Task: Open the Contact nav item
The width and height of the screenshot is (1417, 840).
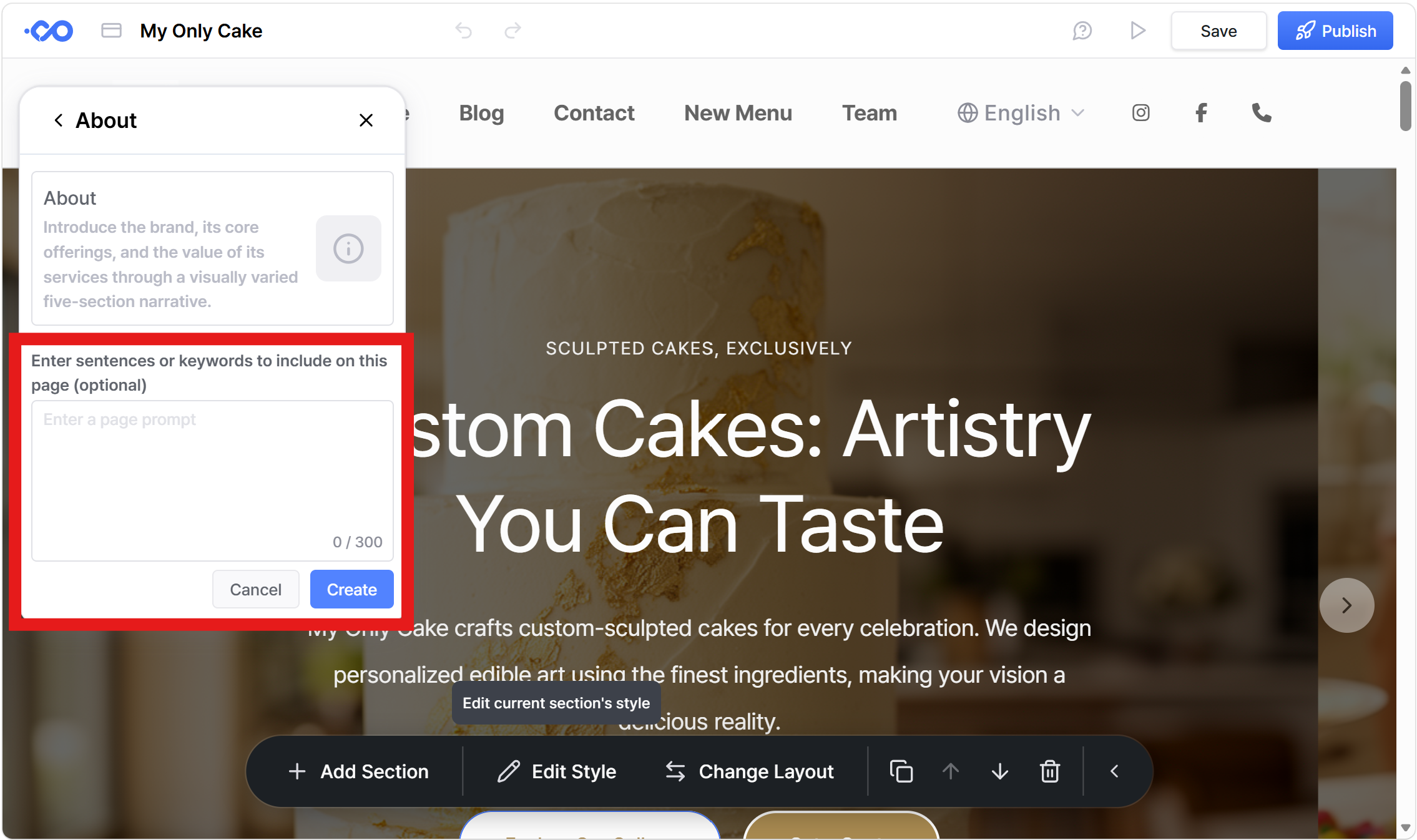Action: tap(594, 113)
